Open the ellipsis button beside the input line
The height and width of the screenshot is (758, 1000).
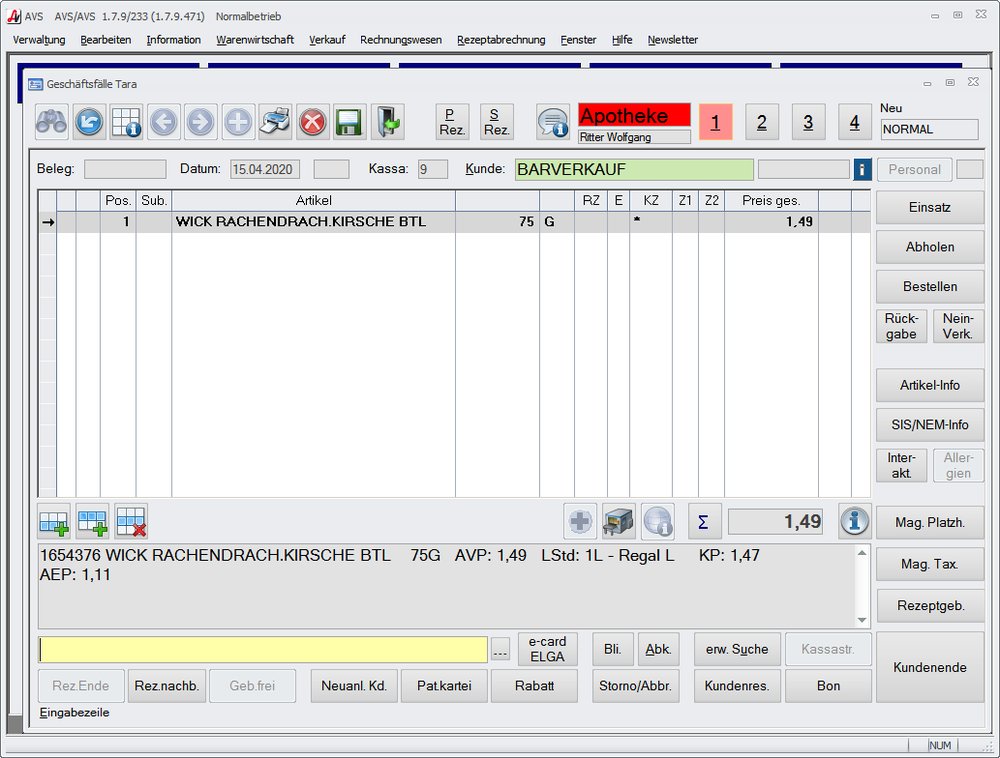point(501,650)
